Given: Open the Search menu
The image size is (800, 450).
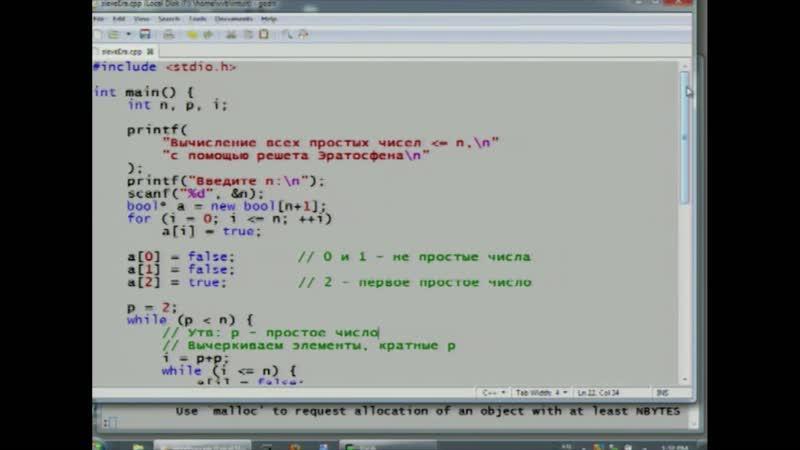Looking at the screenshot, I should click(169, 18).
